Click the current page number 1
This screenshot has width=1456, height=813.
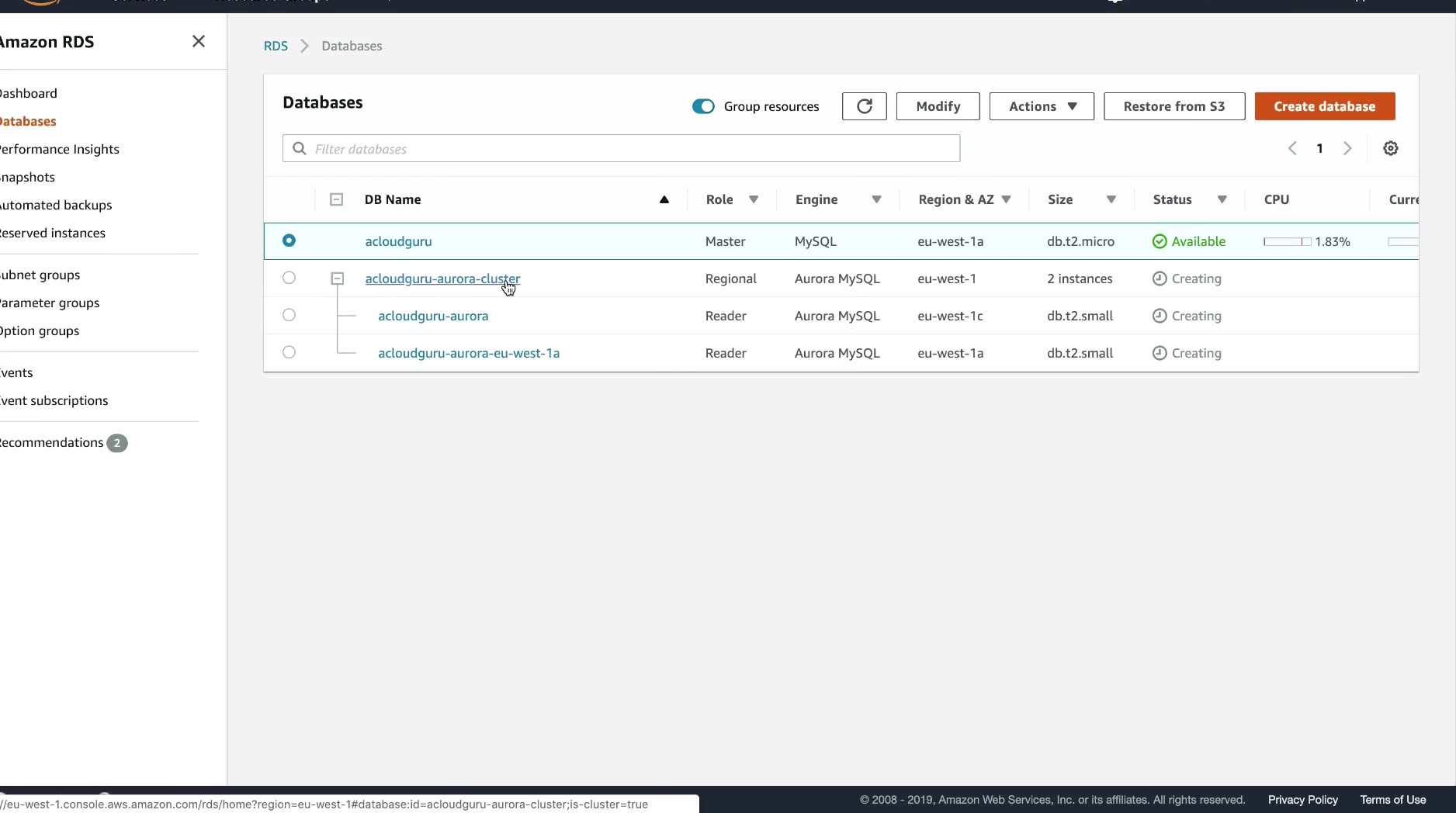pyautogui.click(x=1319, y=148)
